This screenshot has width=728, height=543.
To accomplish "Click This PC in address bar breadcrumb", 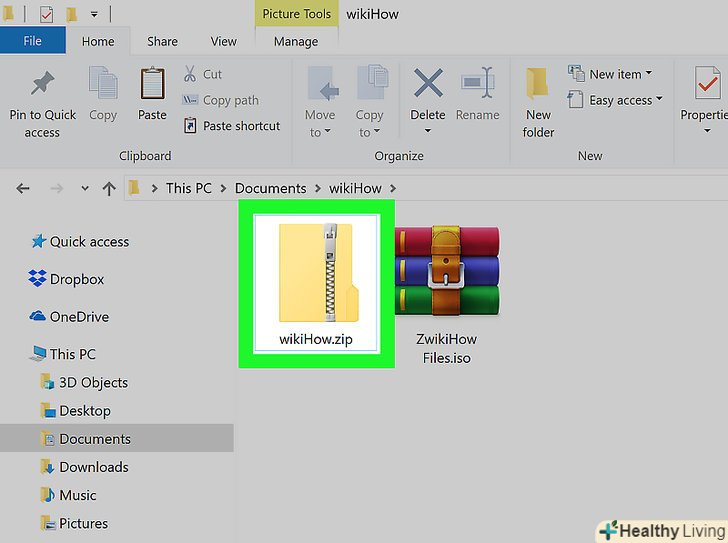I will click(188, 188).
